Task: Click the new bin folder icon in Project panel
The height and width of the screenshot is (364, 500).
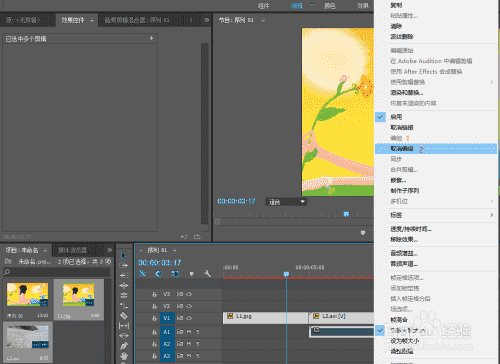Action: click(x=8, y=261)
